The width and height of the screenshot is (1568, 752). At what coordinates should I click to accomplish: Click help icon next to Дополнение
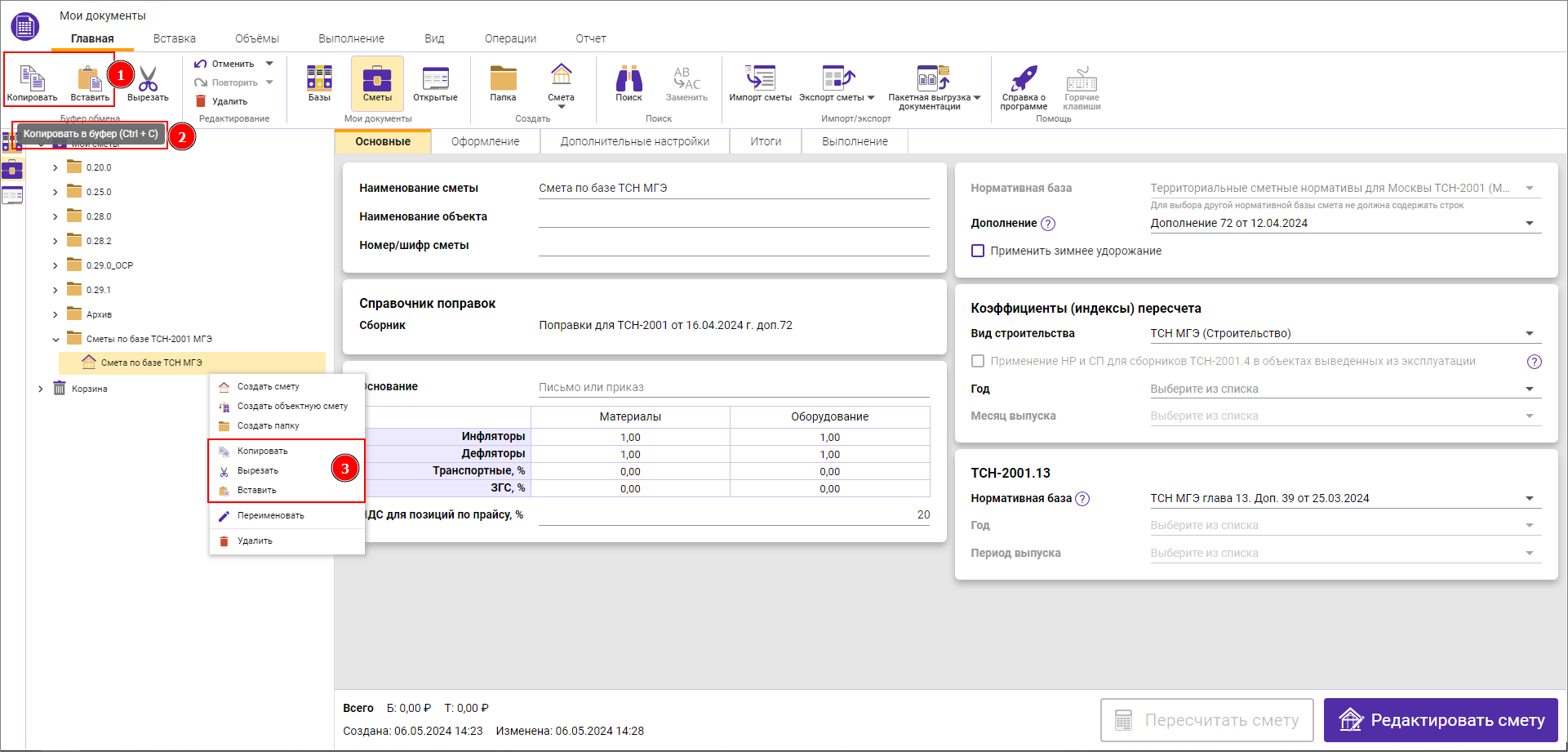click(x=1049, y=224)
